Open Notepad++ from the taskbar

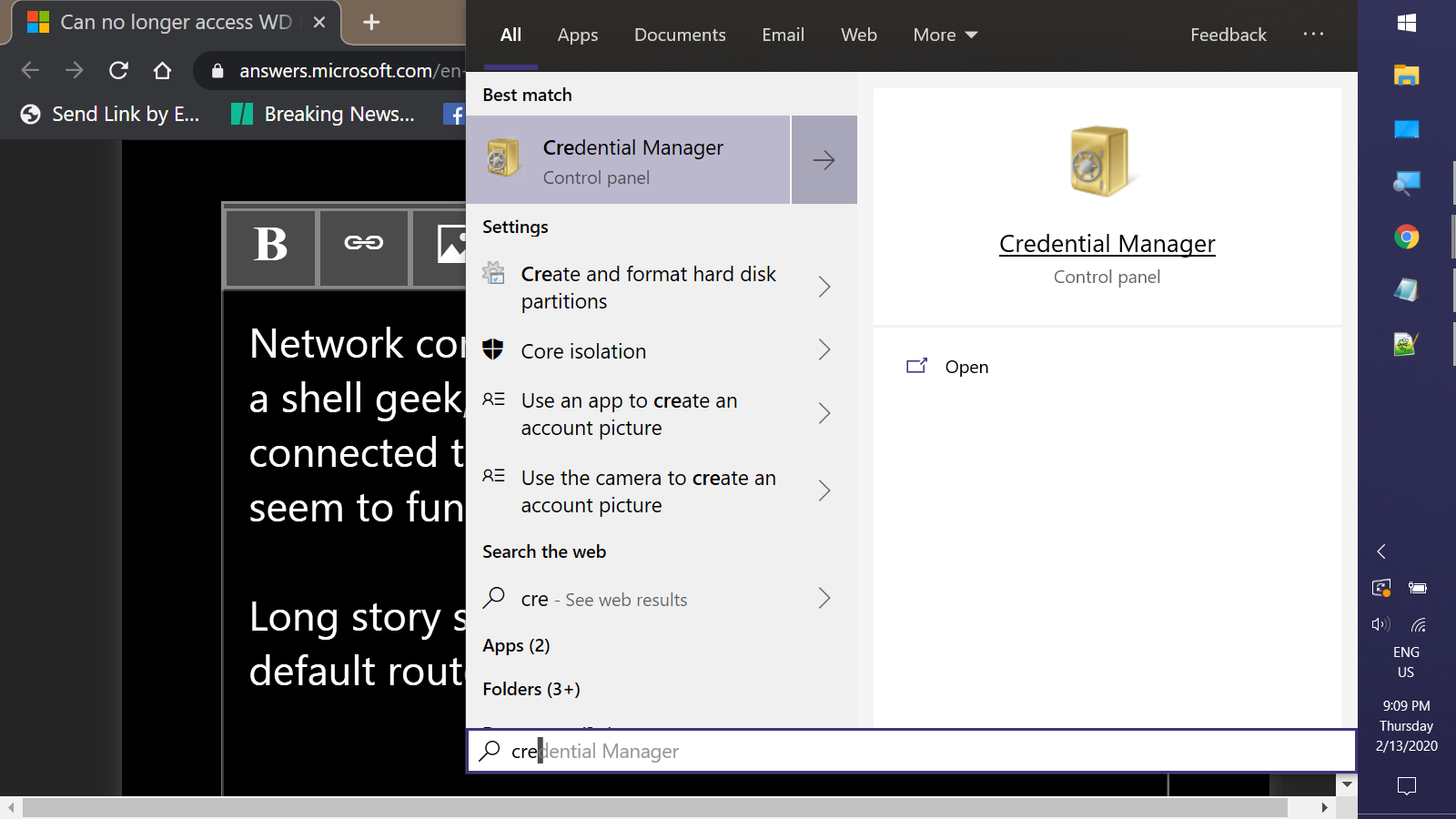coord(1406,344)
